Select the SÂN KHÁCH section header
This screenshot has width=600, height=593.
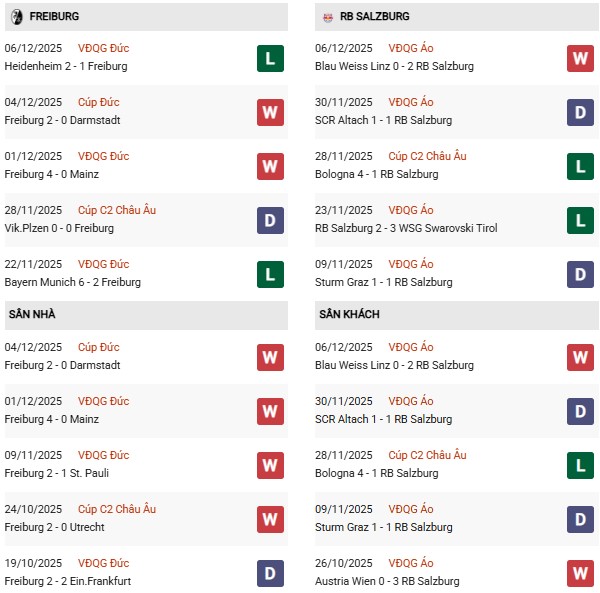349,315
